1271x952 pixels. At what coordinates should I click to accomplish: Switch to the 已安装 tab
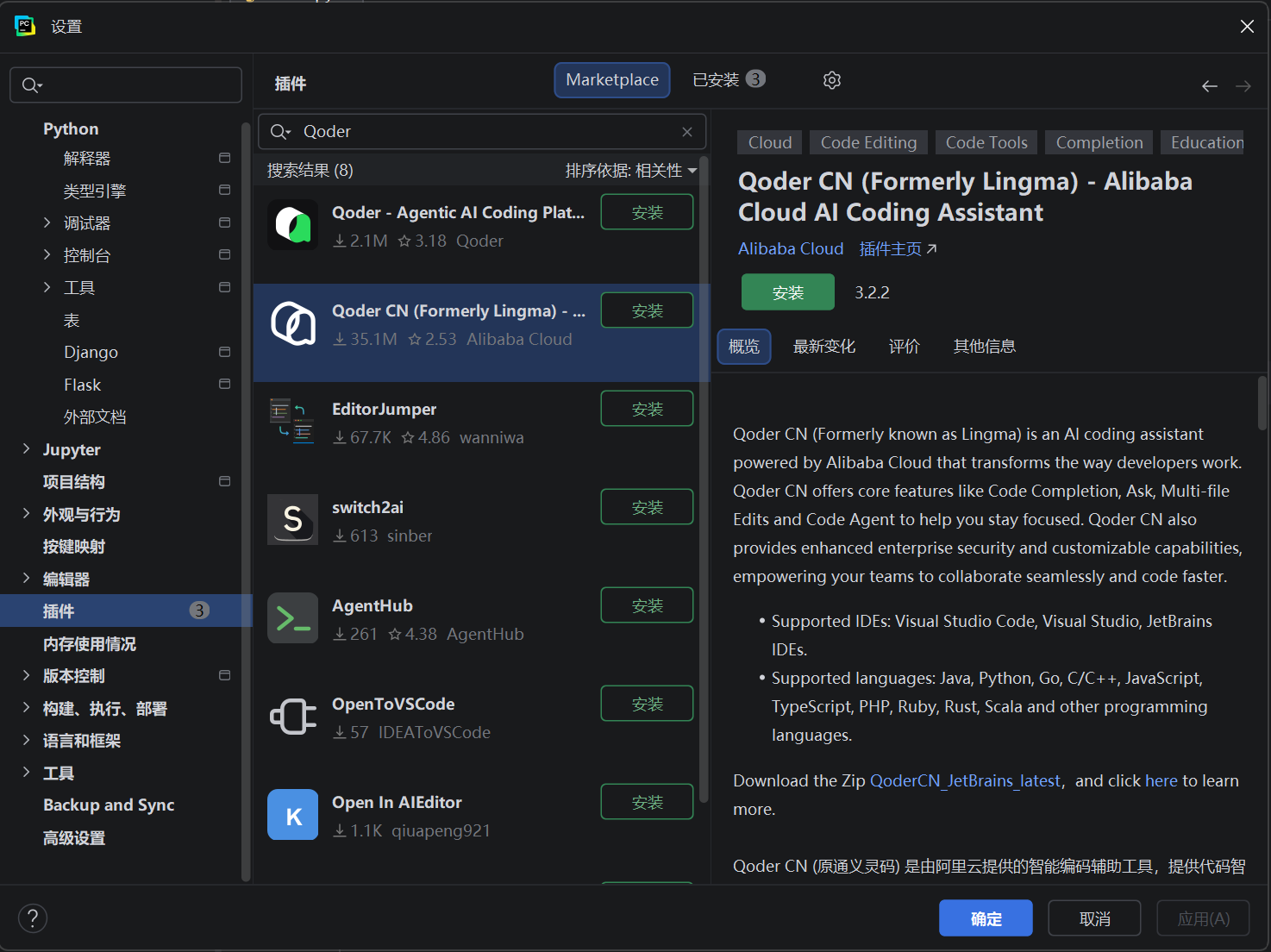pos(729,80)
